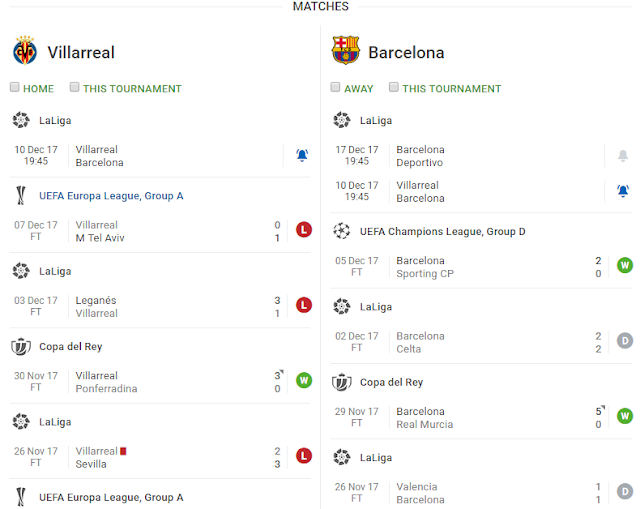640x509 pixels.
Task: Check the HOME filter checkbox
Action: 15,87
